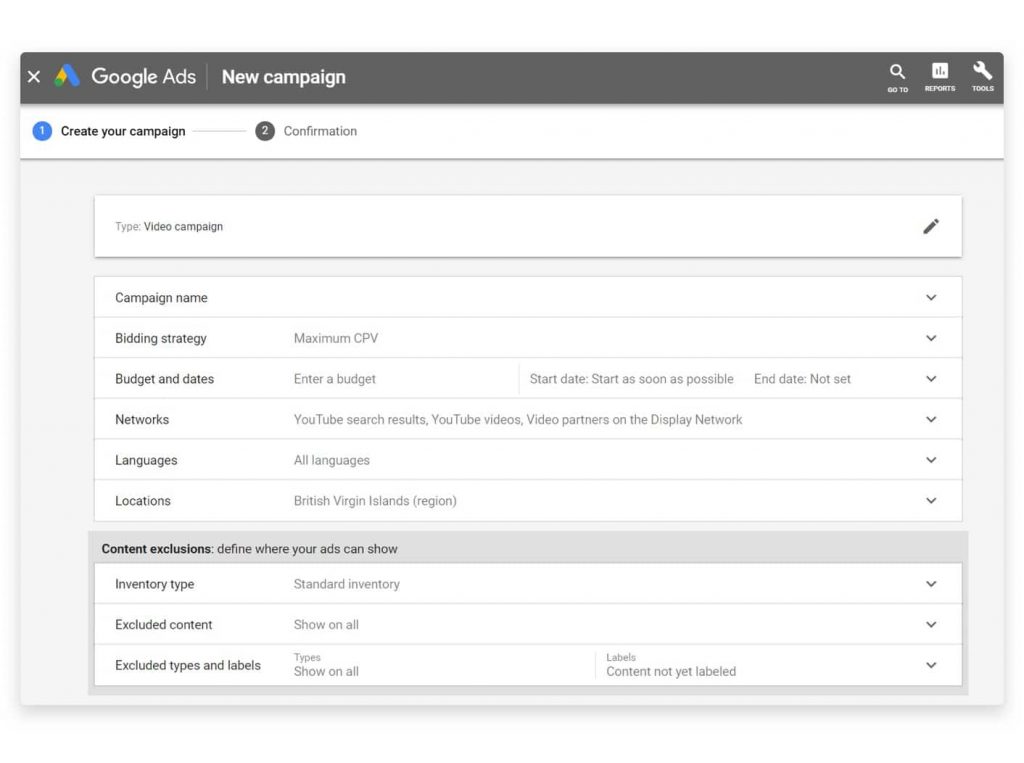The height and width of the screenshot is (763, 1024).
Task: Expand the Locations row chevron
Action: [931, 500]
